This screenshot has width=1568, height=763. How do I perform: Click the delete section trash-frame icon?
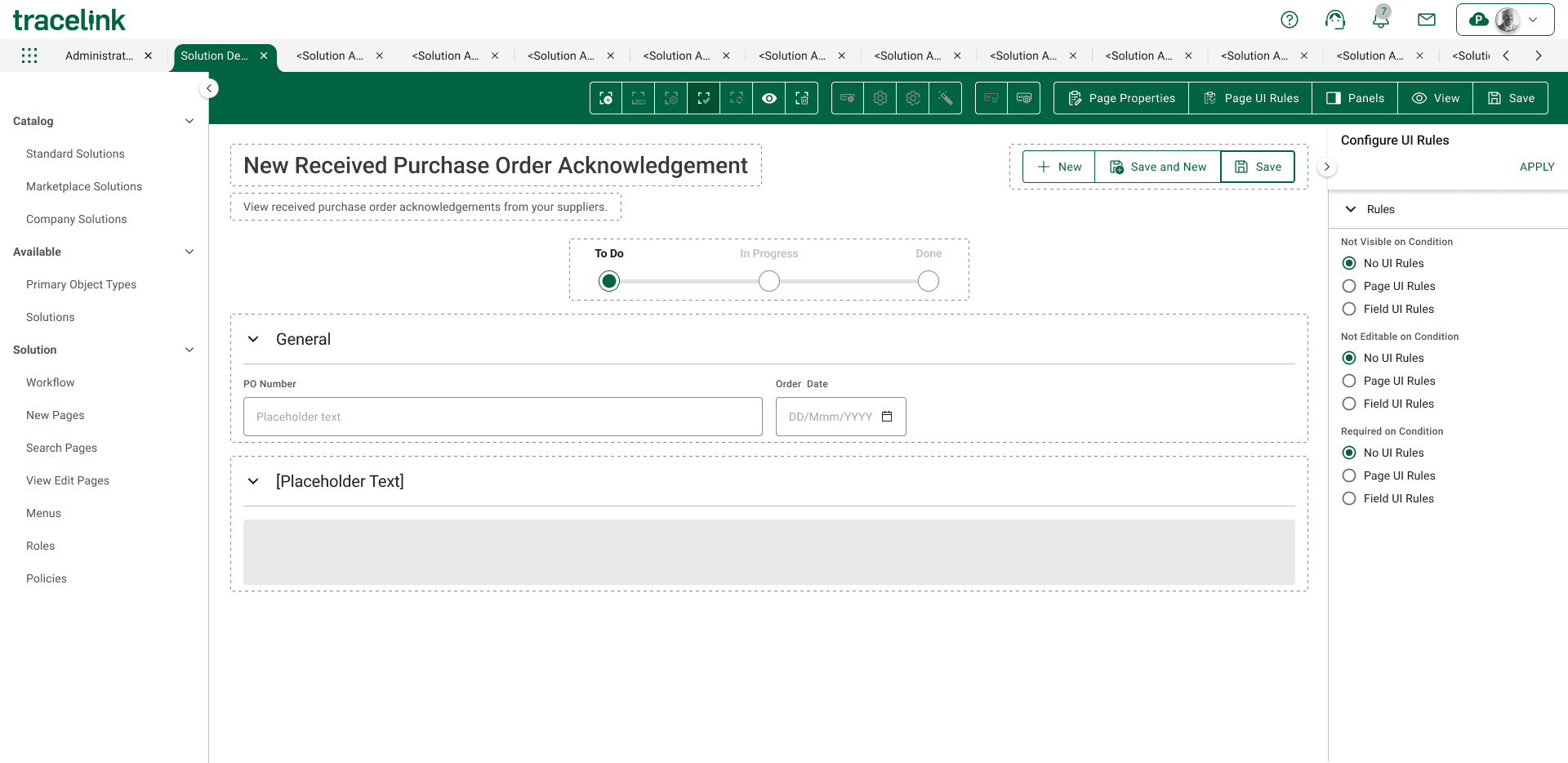pyautogui.click(x=802, y=98)
